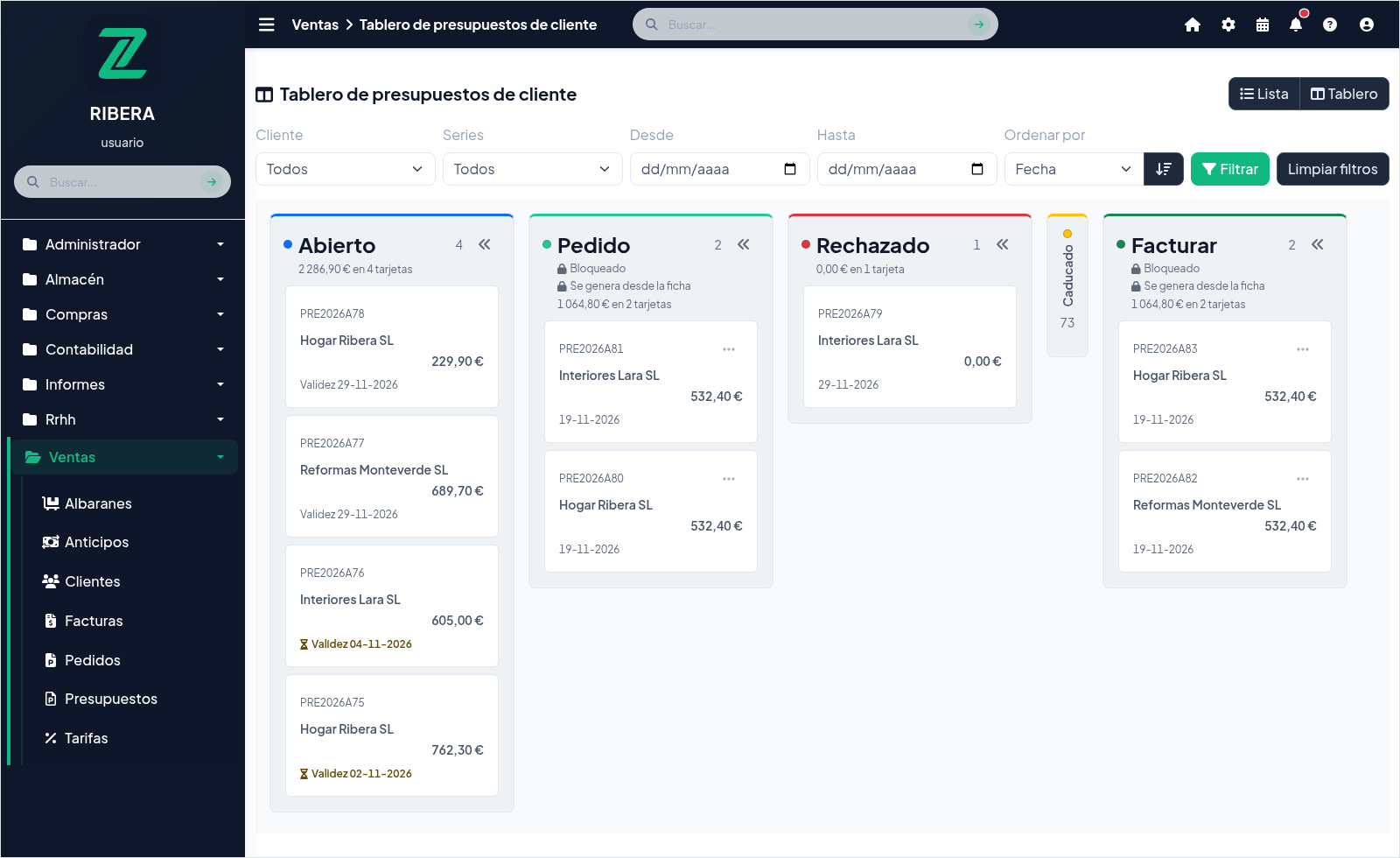Switch to Tablero view

click(1344, 94)
